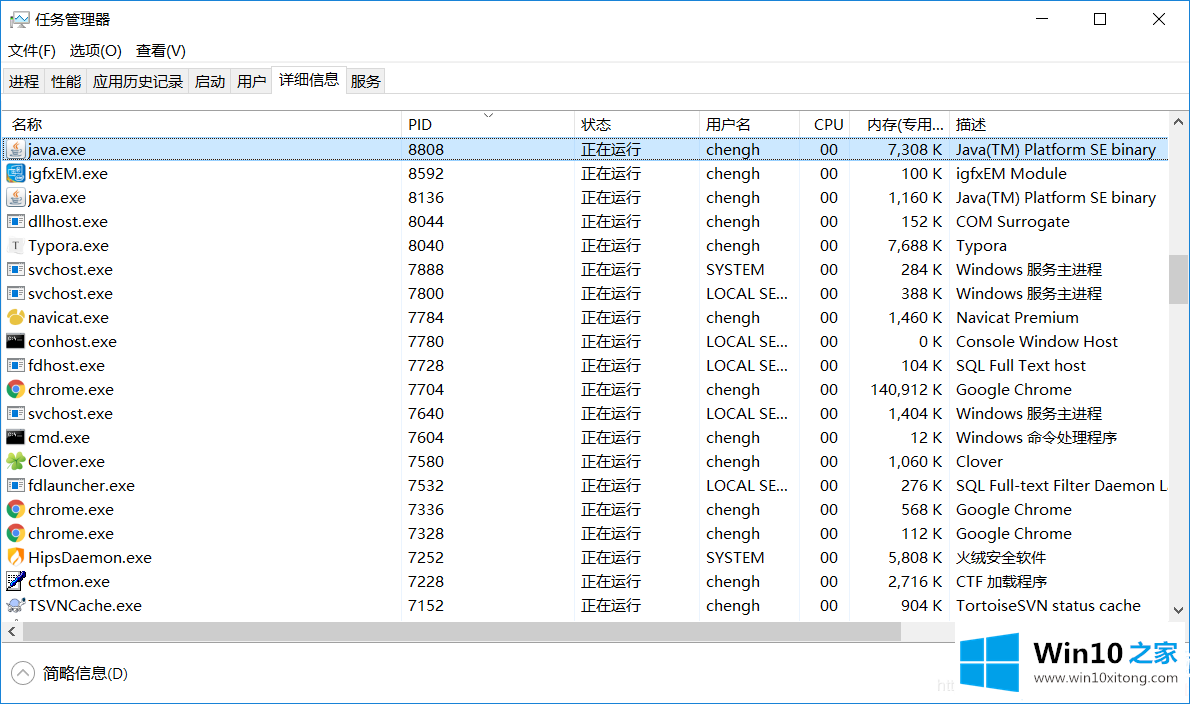Click the TortoiseSVN status cache description

tap(1048, 605)
